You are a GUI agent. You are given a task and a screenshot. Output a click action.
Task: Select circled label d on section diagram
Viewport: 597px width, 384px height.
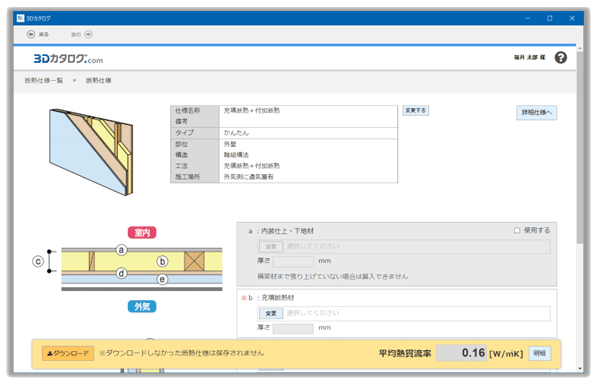(121, 273)
